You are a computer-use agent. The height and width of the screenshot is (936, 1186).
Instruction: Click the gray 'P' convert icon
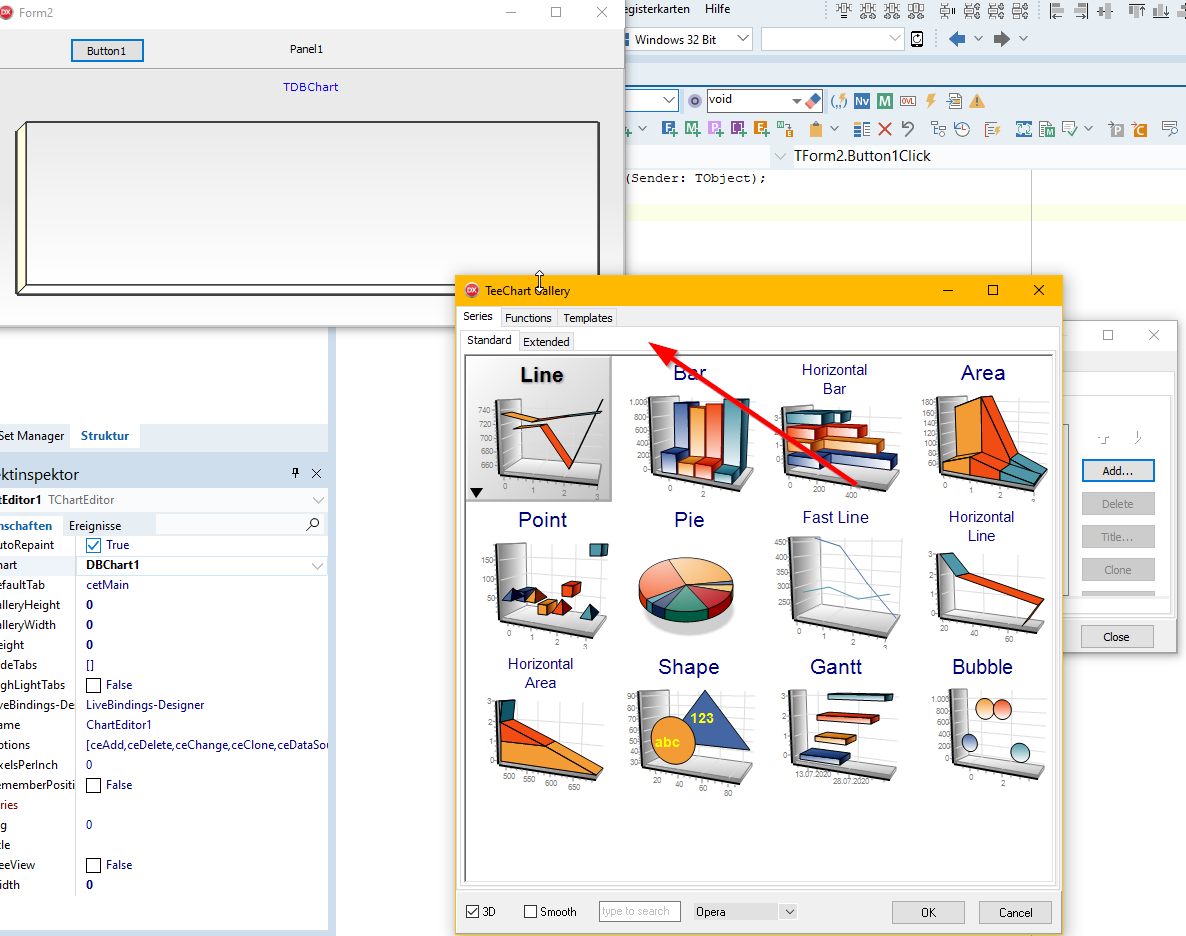pos(1116,129)
